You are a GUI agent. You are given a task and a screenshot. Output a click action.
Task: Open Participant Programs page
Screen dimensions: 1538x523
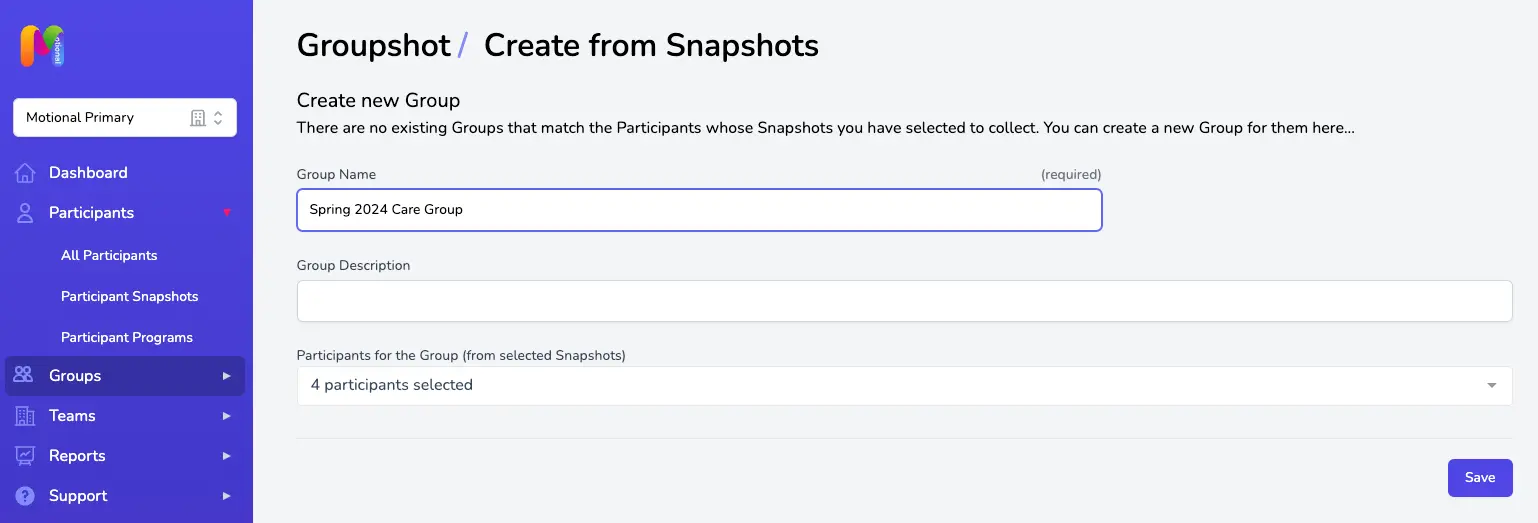pyautogui.click(x=127, y=338)
